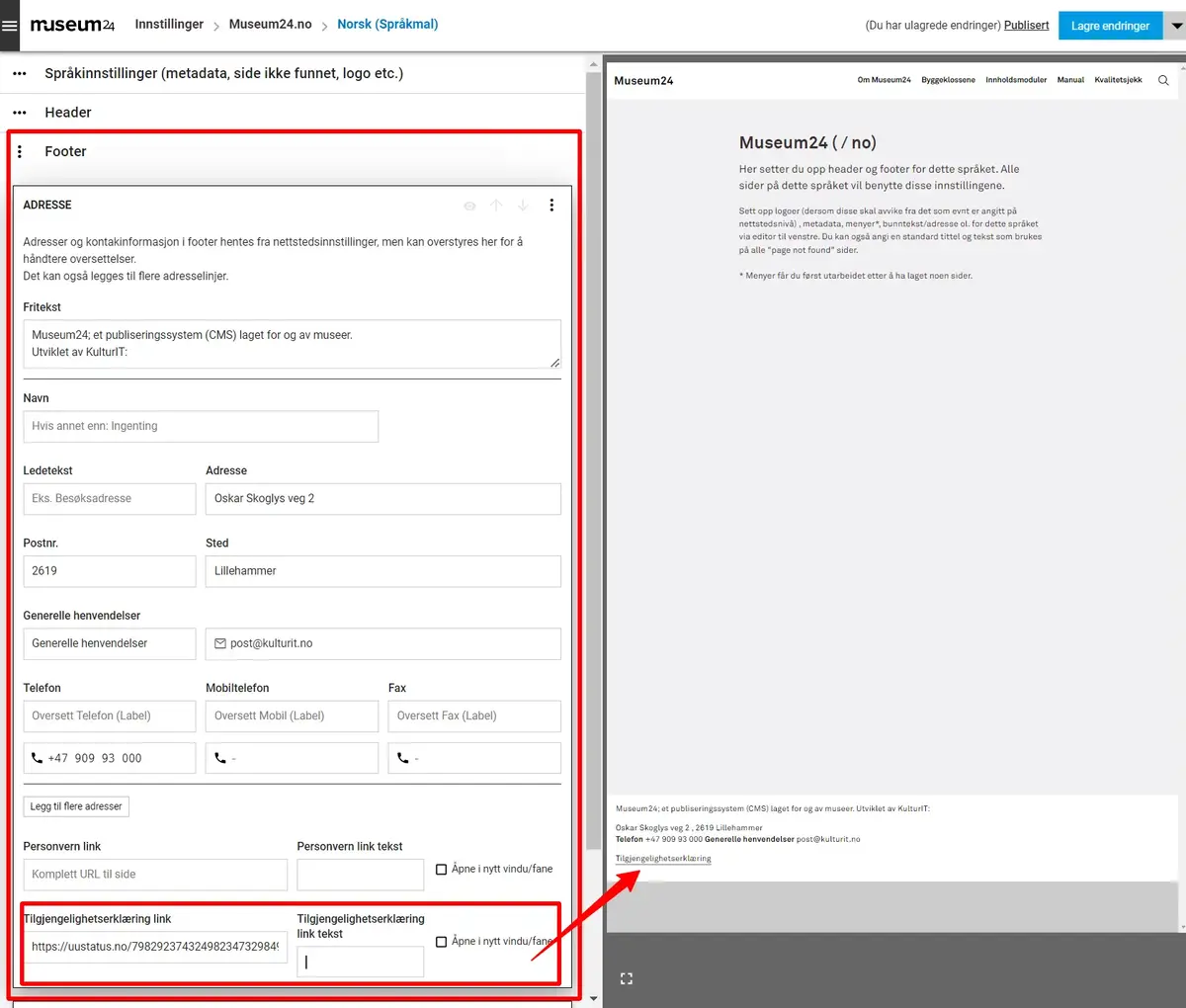The width and height of the screenshot is (1186, 1008).
Task: Toggle ADRESSE block visibility eye icon
Action: pyautogui.click(x=469, y=206)
